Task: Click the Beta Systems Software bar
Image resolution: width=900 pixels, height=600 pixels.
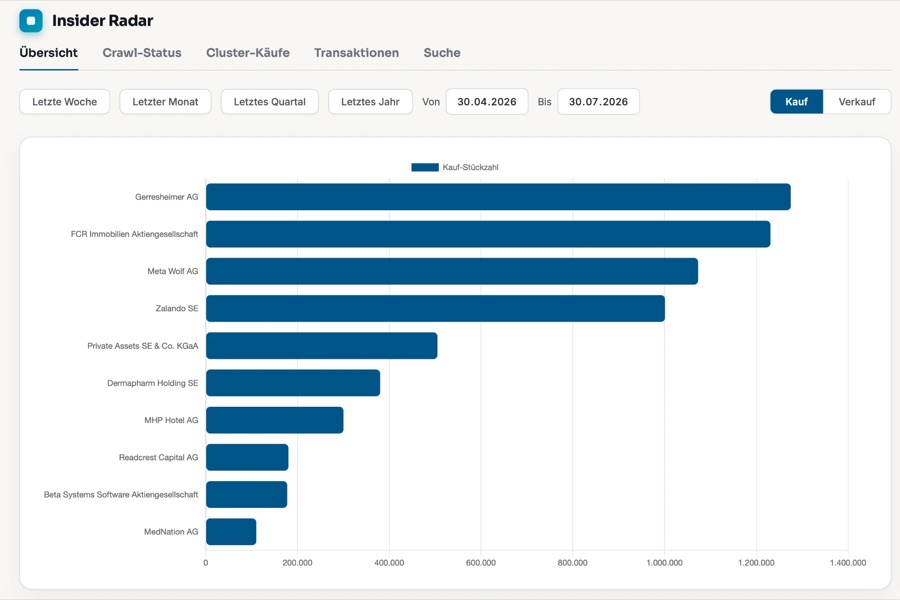Action: tap(246, 494)
